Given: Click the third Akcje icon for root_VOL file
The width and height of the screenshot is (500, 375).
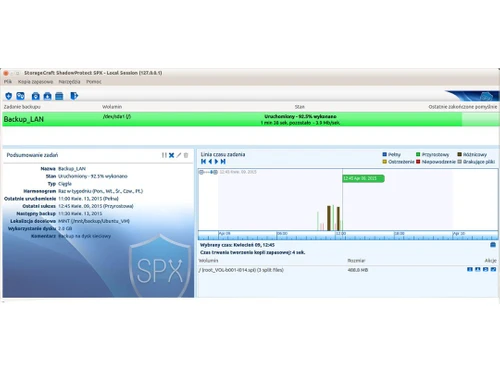Looking at the screenshot, I should click(x=486, y=269).
